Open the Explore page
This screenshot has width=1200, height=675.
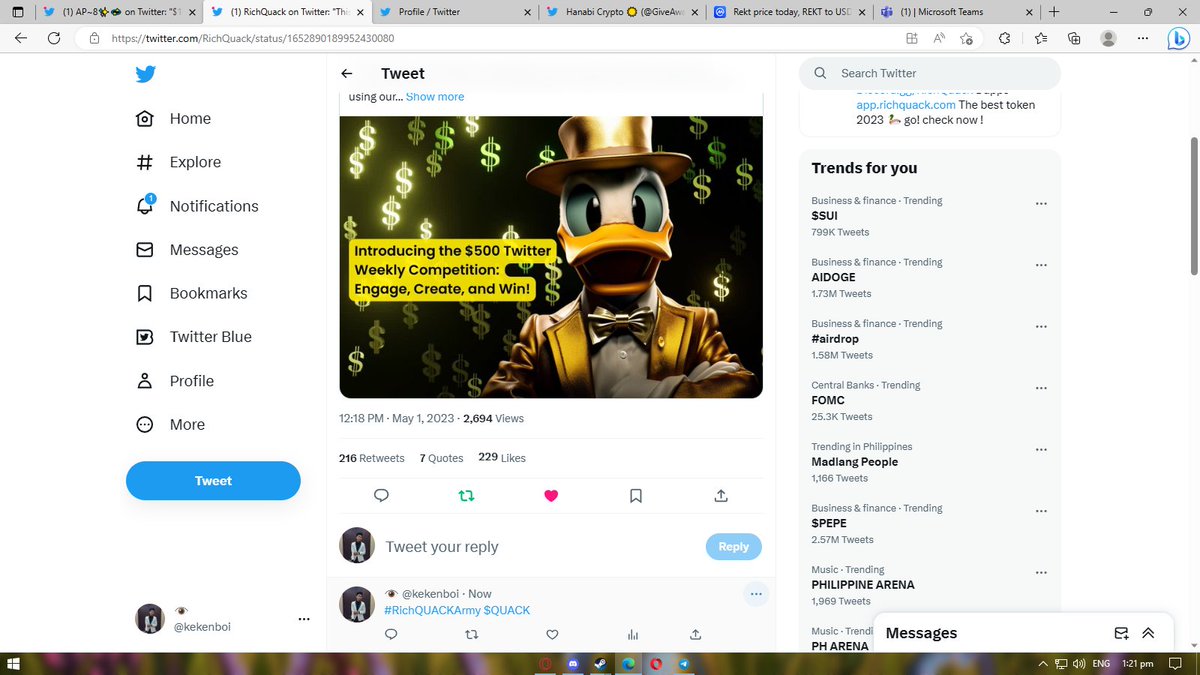[x=178, y=162]
